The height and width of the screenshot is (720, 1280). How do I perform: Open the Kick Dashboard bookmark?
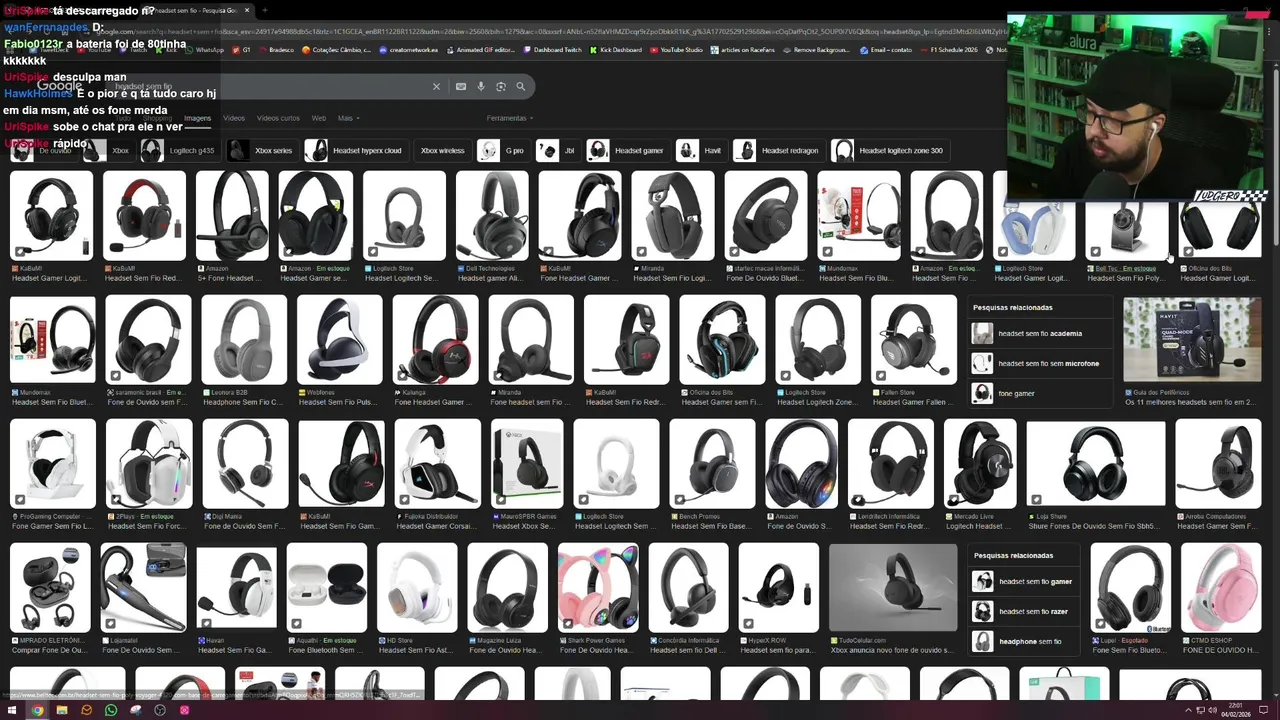616,50
